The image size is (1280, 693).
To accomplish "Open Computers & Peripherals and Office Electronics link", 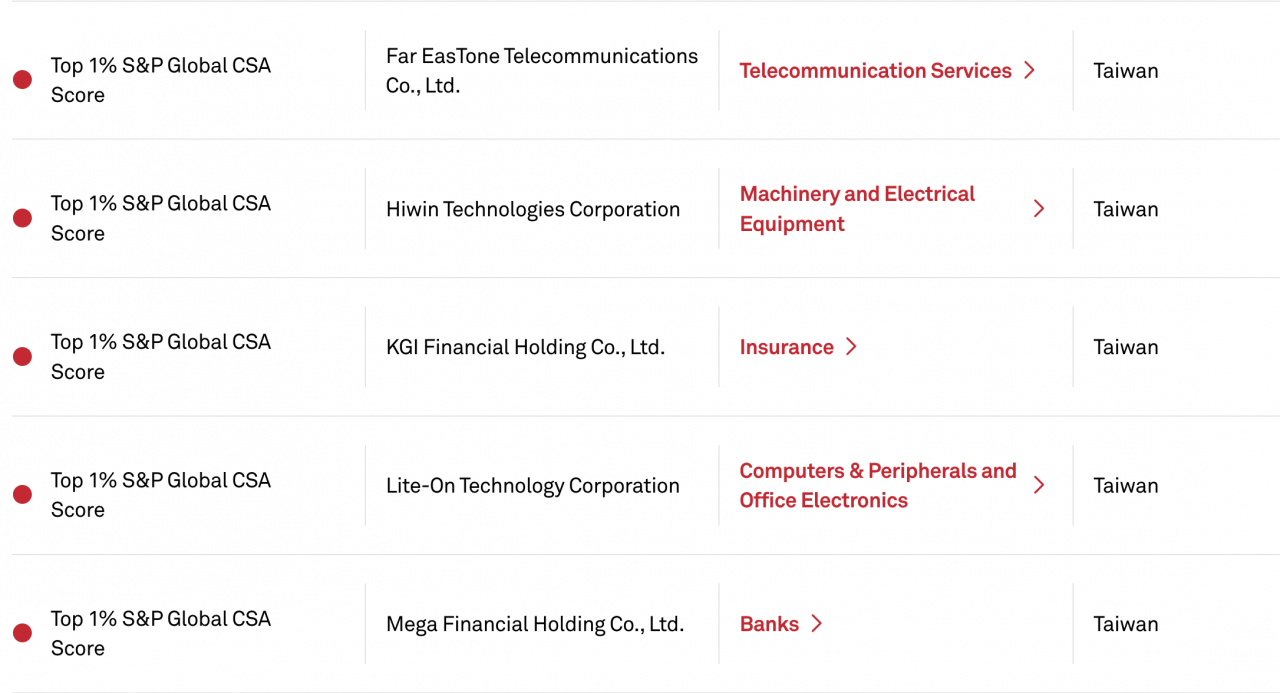I will click(x=877, y=486).
